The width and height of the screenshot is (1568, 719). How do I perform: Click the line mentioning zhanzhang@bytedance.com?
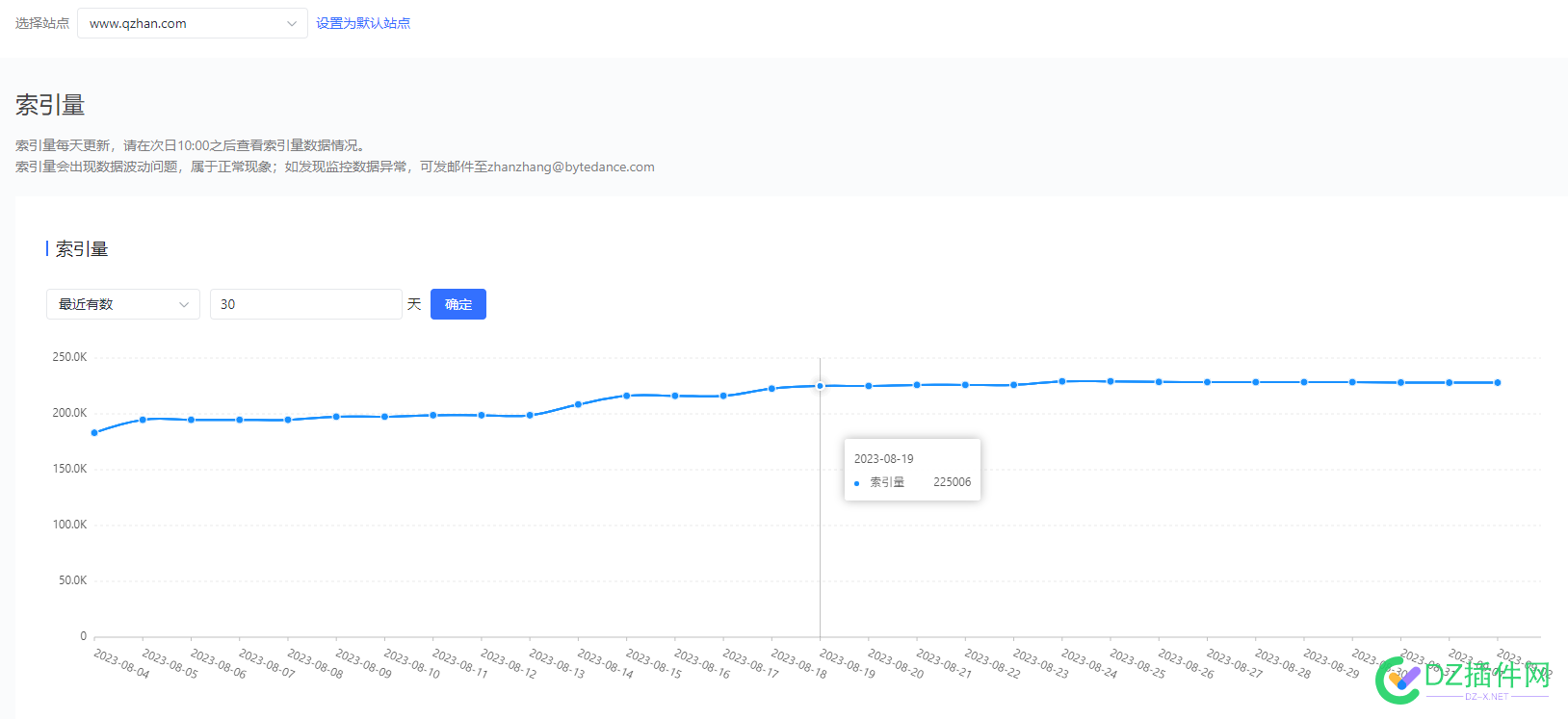point(335,167)
